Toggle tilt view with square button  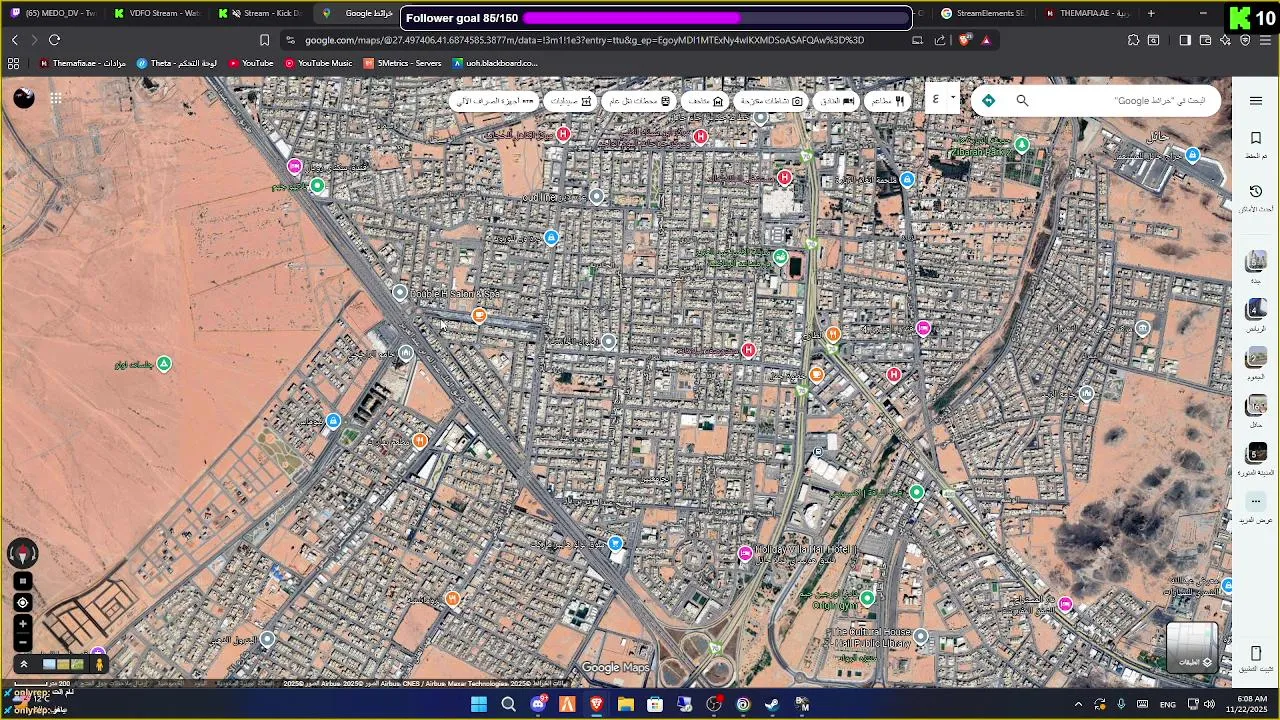(x=23, y=581)
